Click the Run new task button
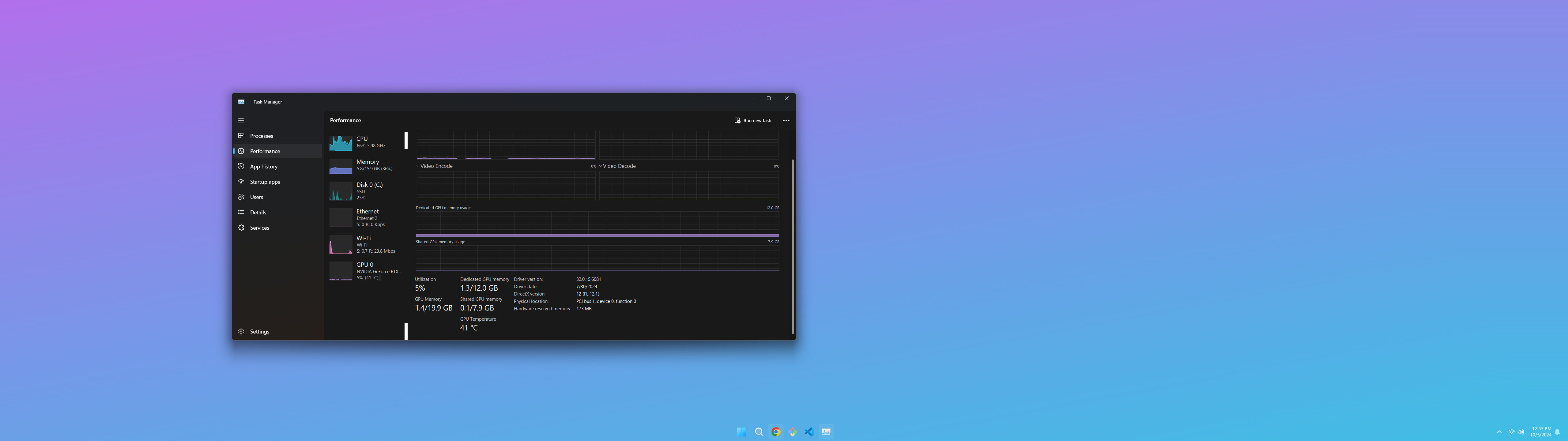1568x441 pixels. (x=752, y=121)
